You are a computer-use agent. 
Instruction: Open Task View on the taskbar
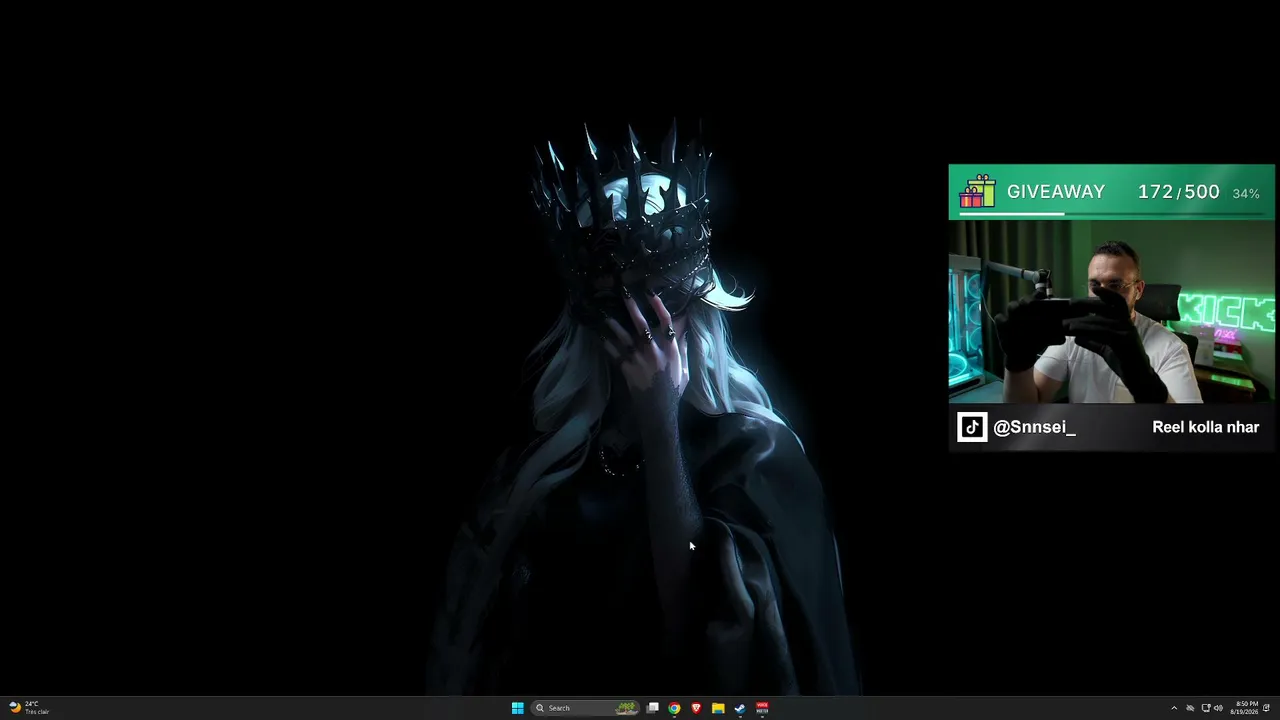pyautogui.click(x=653, y=708)
